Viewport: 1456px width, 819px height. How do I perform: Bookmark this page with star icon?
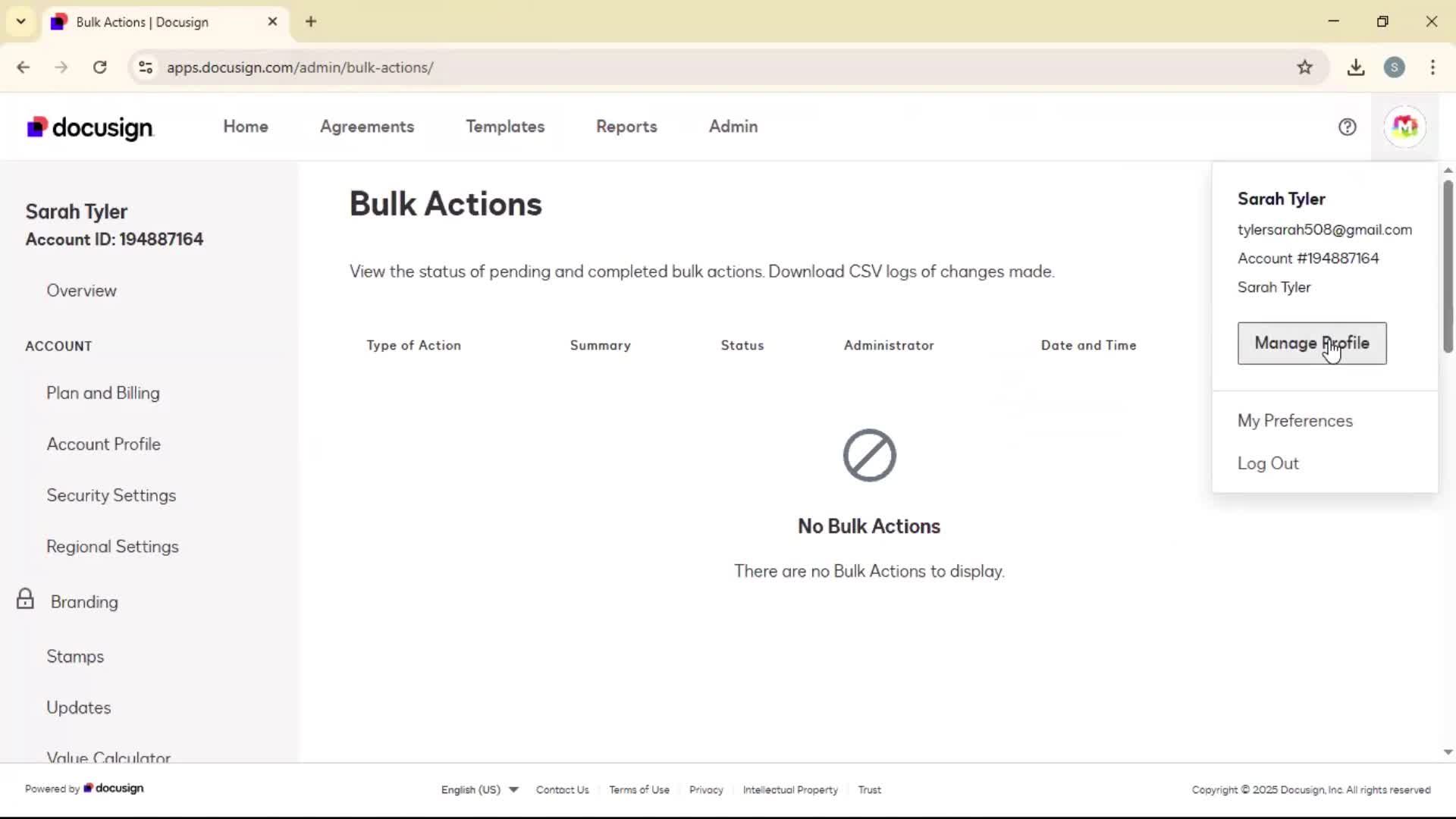point(1304,67)
